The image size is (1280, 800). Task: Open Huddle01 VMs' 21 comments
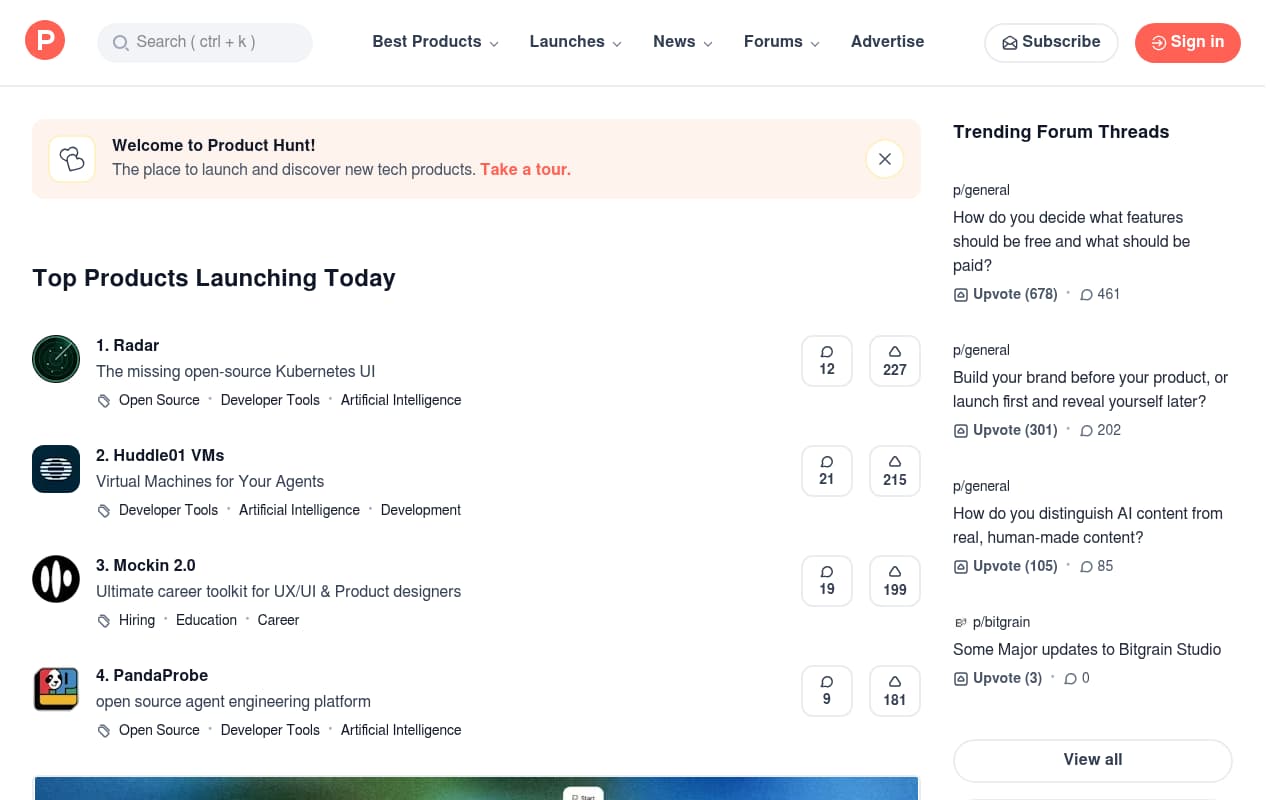click(x=827, y=471)
